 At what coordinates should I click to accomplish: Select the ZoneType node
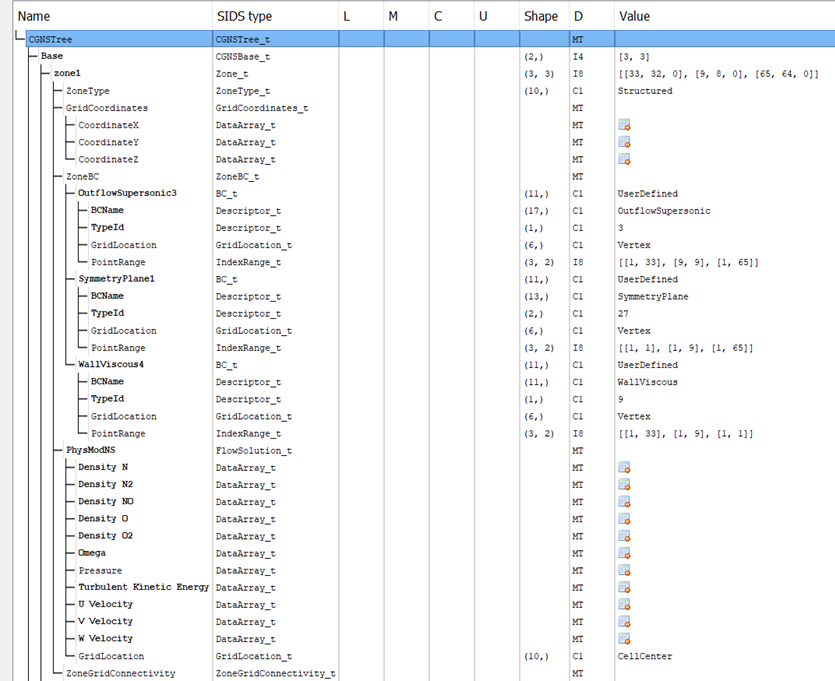point(88,91)
